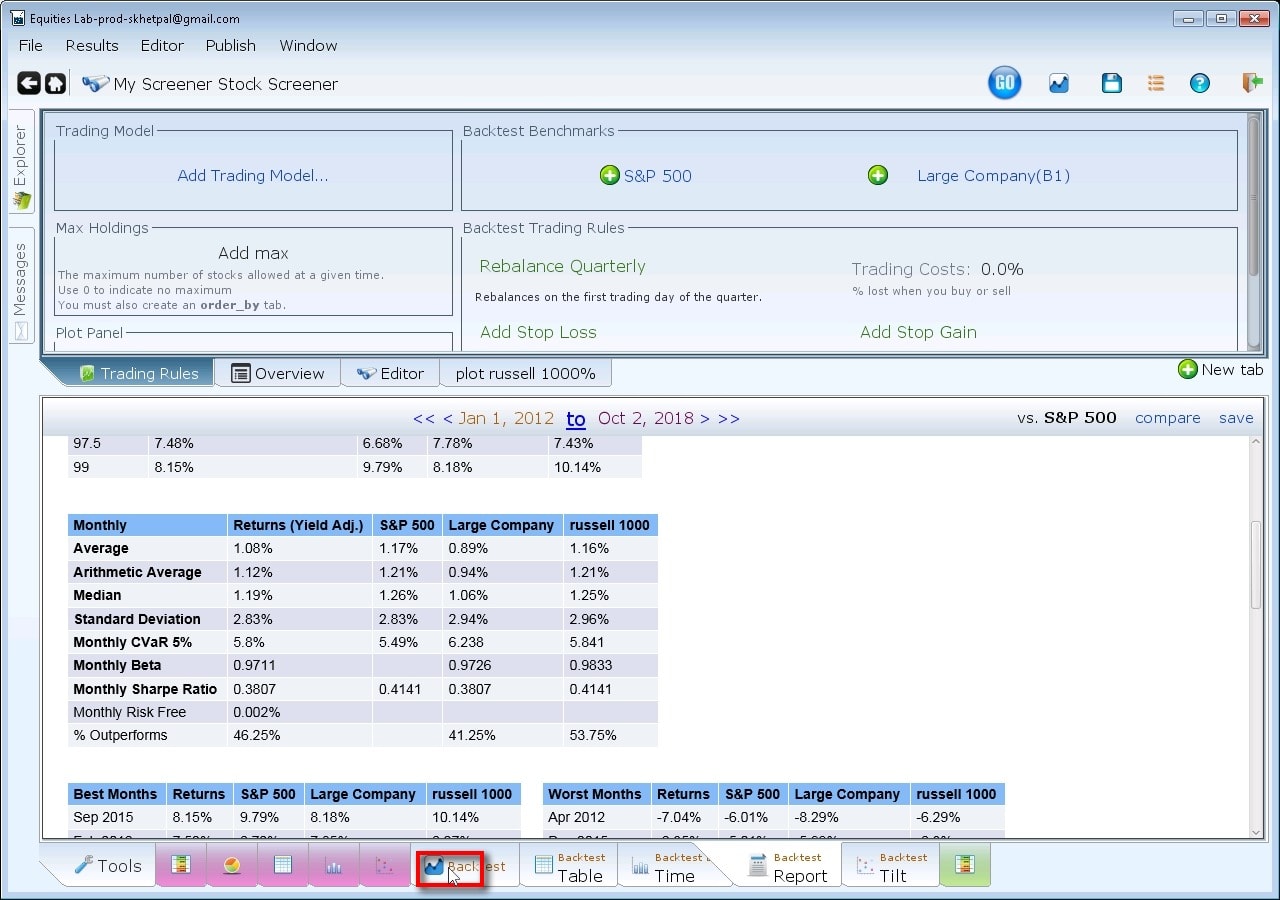Click the save link near compare
1280x900 pixels.
1236,418
